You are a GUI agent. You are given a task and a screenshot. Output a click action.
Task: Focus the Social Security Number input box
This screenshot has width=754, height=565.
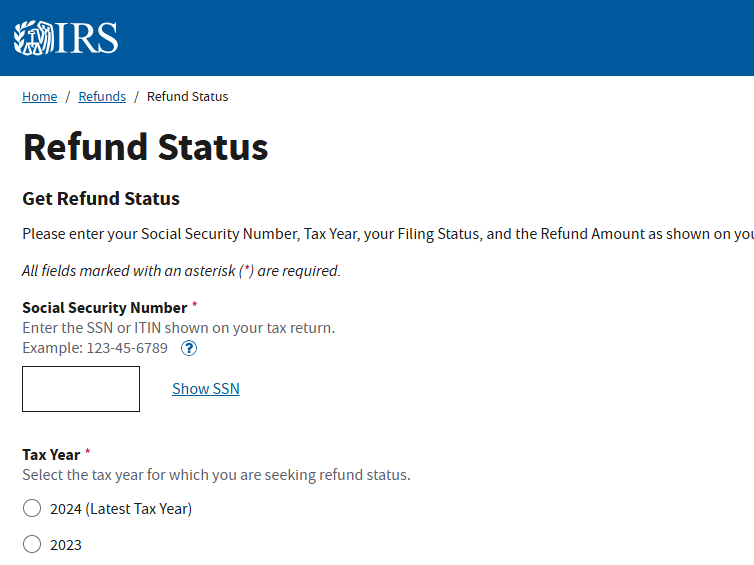coord(81,389)
